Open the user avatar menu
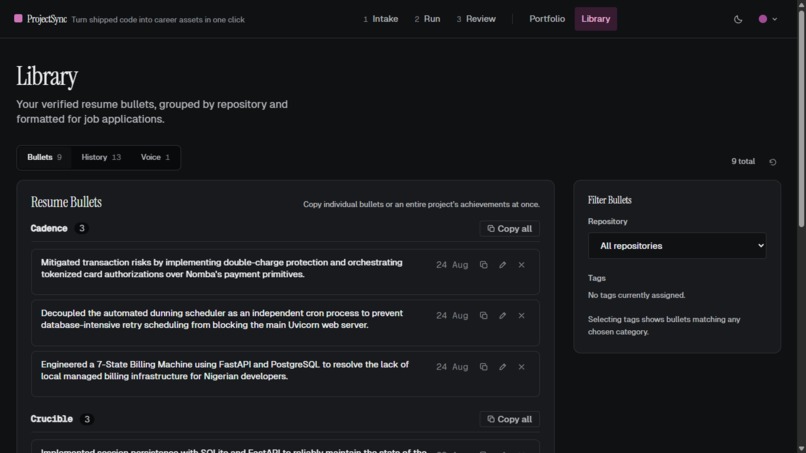This screenshot has width=806, height=453. click(x=767, y=19)
